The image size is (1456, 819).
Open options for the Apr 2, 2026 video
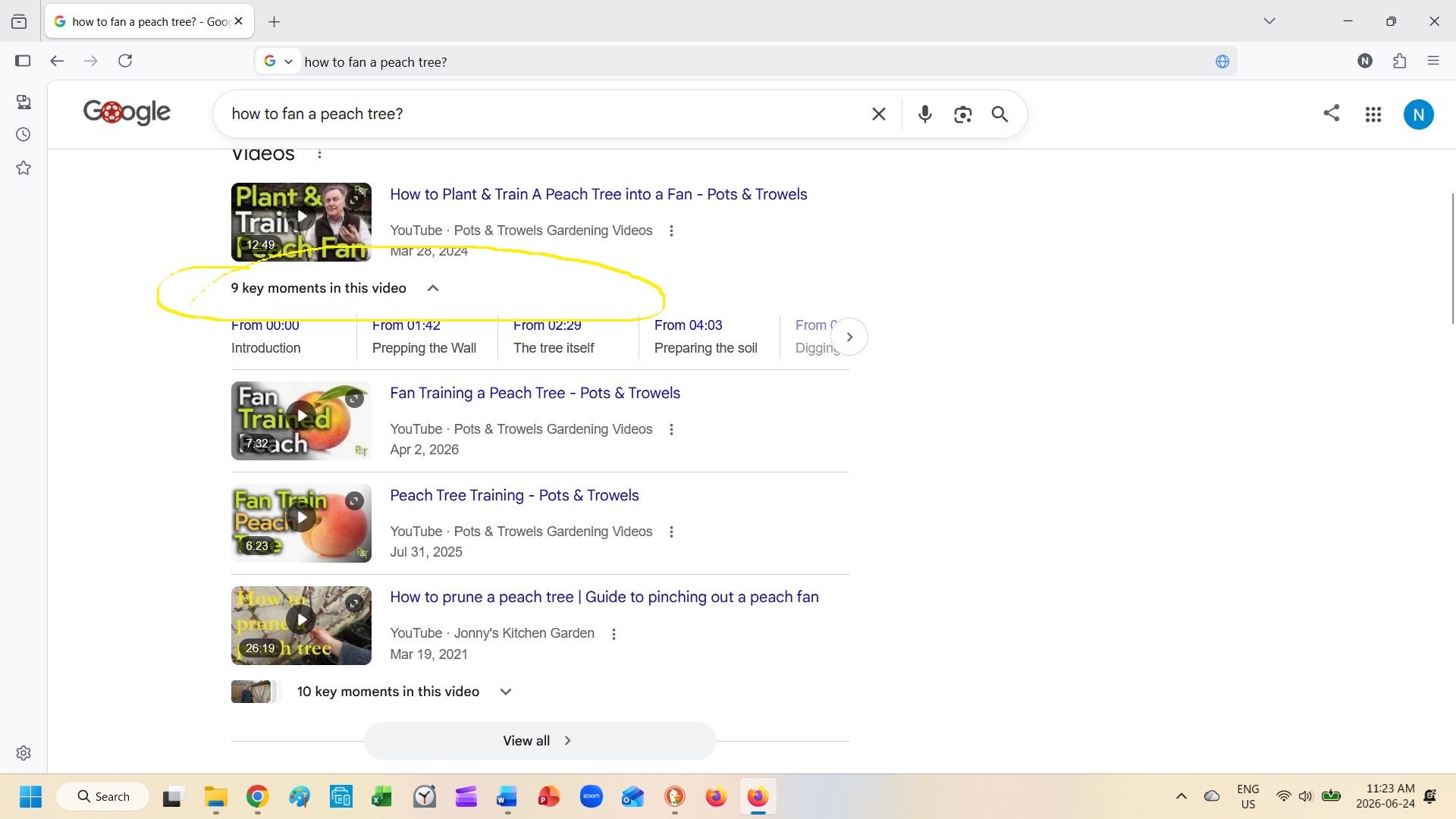pyautogui.click(x=671, y=429)
